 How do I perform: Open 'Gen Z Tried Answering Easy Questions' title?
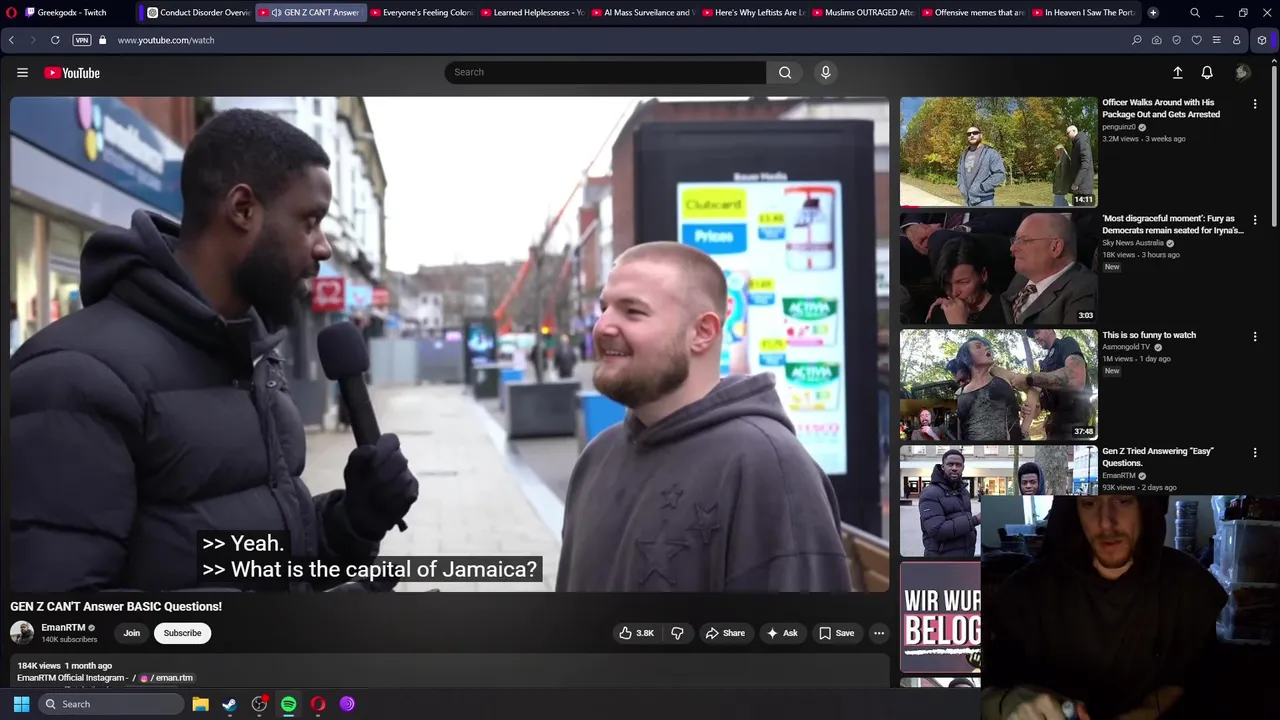[1158, 457]
